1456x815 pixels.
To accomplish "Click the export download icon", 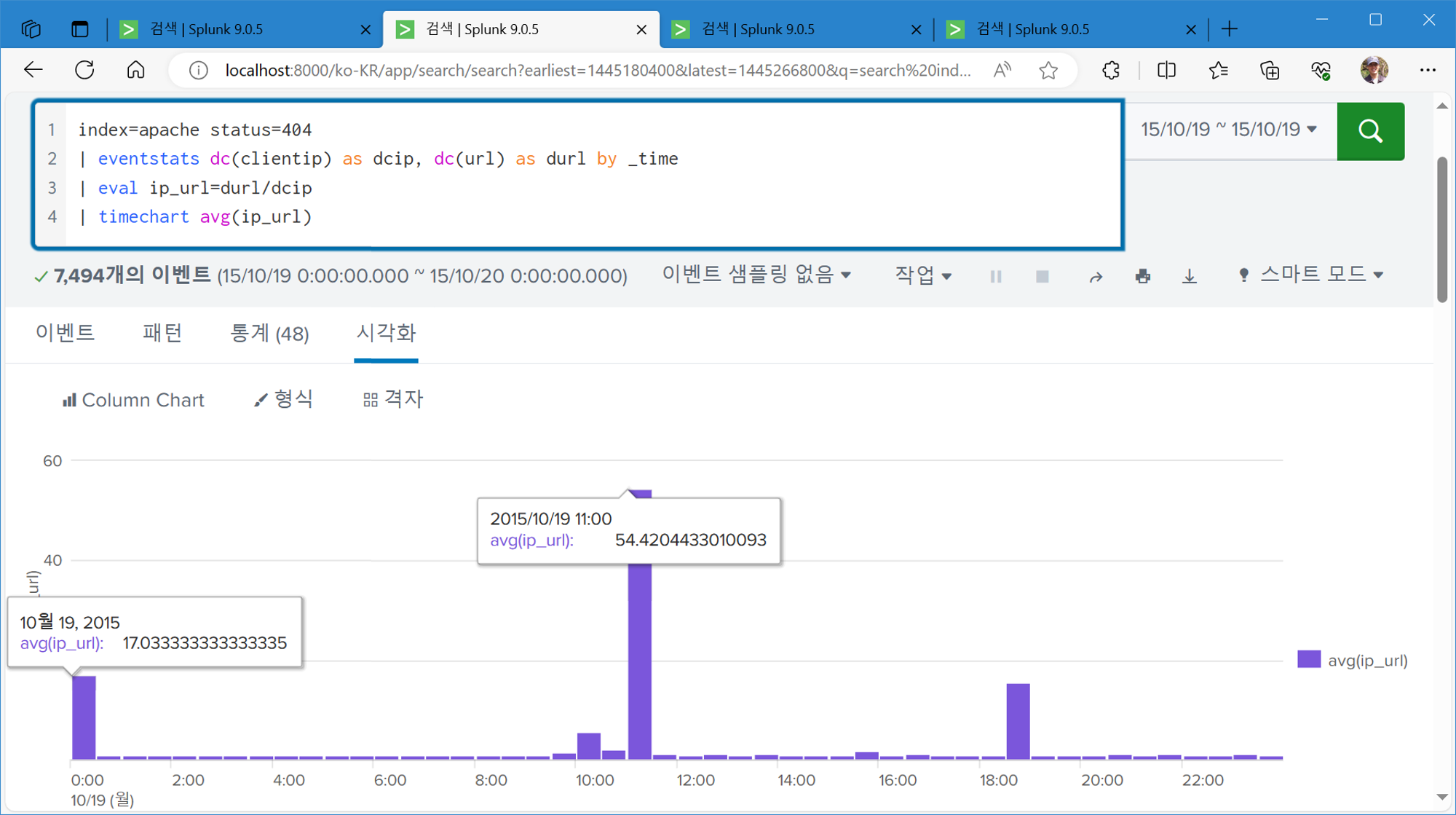I will 1189,276.
